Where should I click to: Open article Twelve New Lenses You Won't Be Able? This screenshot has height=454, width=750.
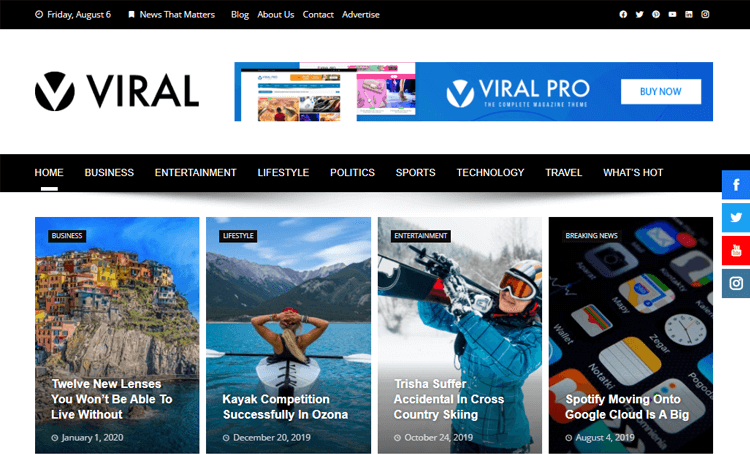[112, 399]
